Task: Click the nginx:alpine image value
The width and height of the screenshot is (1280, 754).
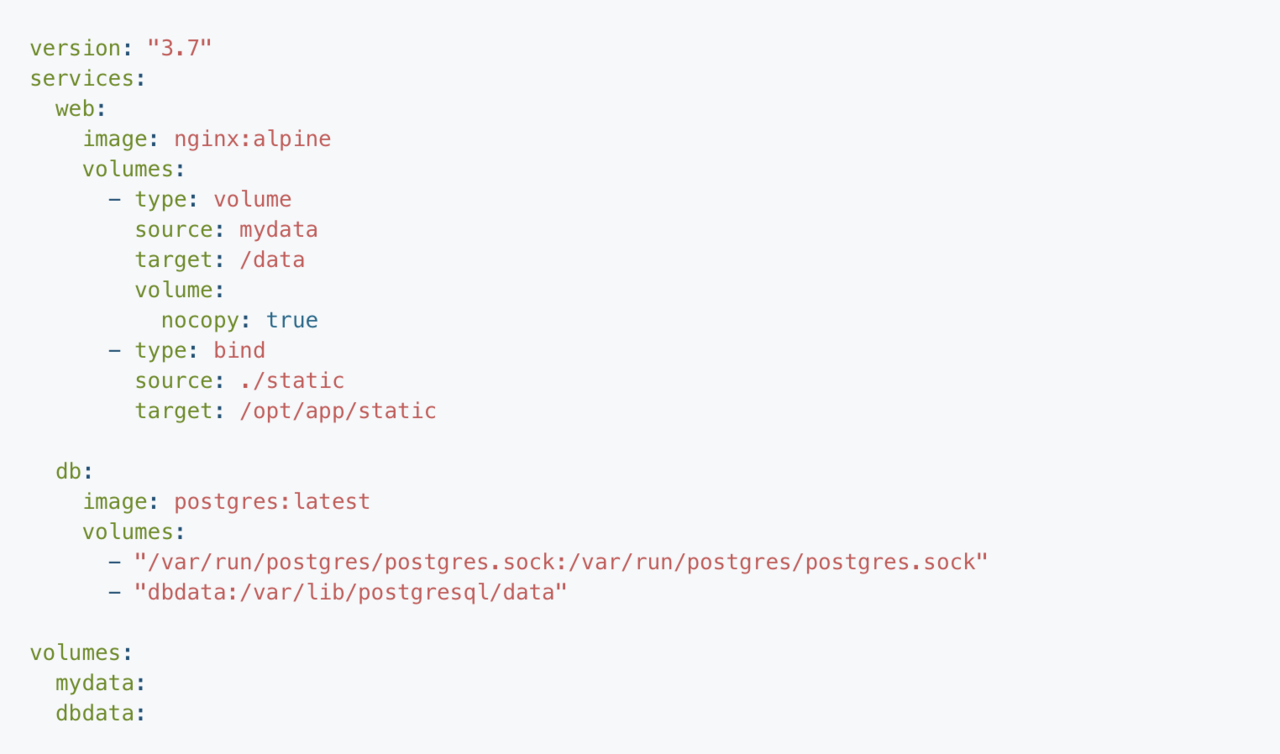Action: click(252, 139)
